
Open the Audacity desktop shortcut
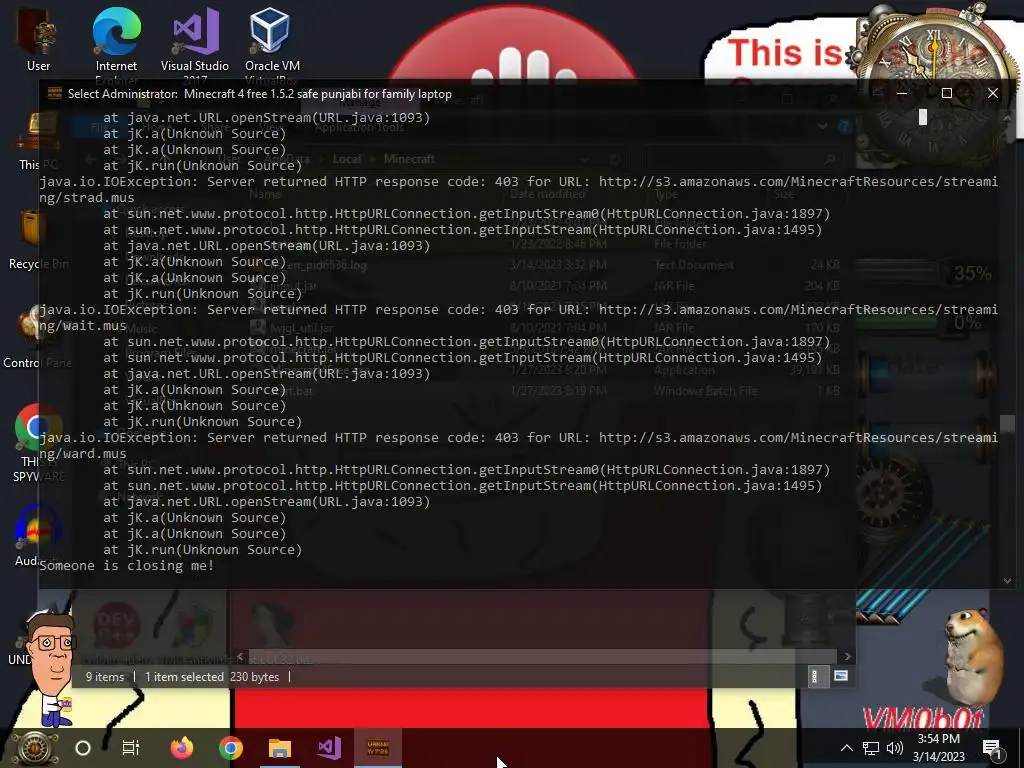click(x=38, y=536)
